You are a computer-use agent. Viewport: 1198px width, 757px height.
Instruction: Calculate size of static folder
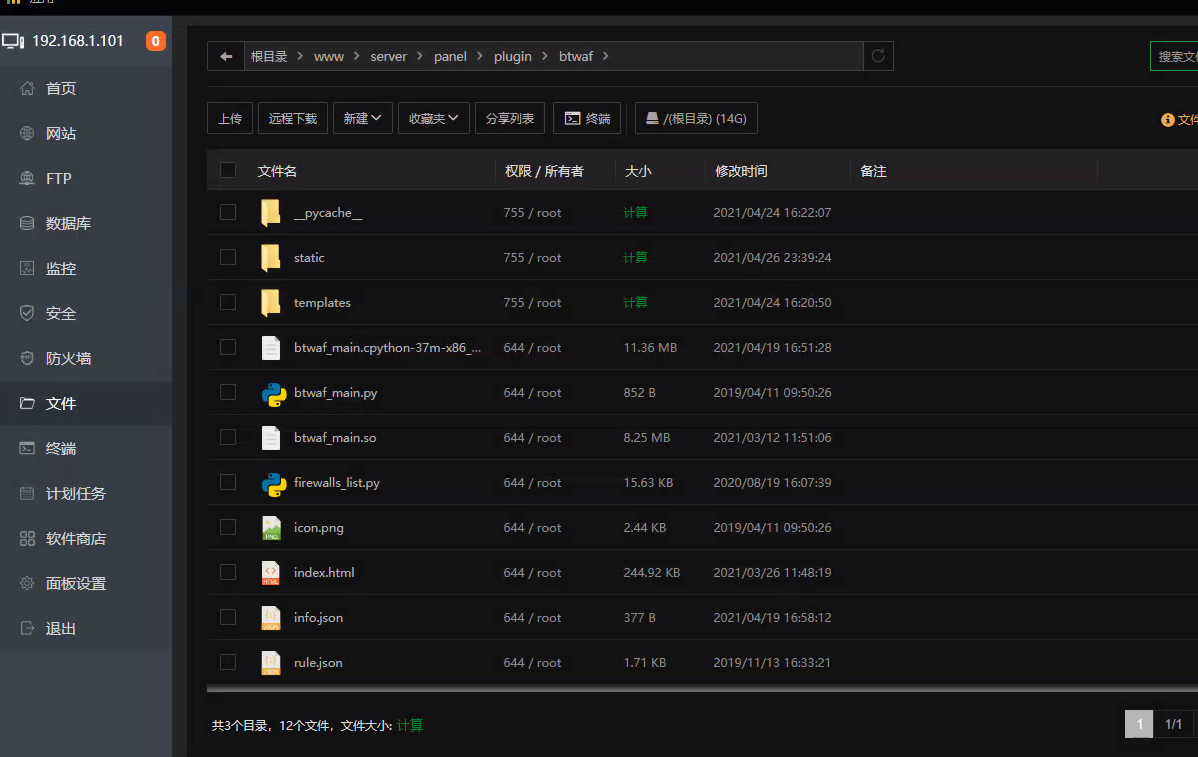[x=635, y=258]
